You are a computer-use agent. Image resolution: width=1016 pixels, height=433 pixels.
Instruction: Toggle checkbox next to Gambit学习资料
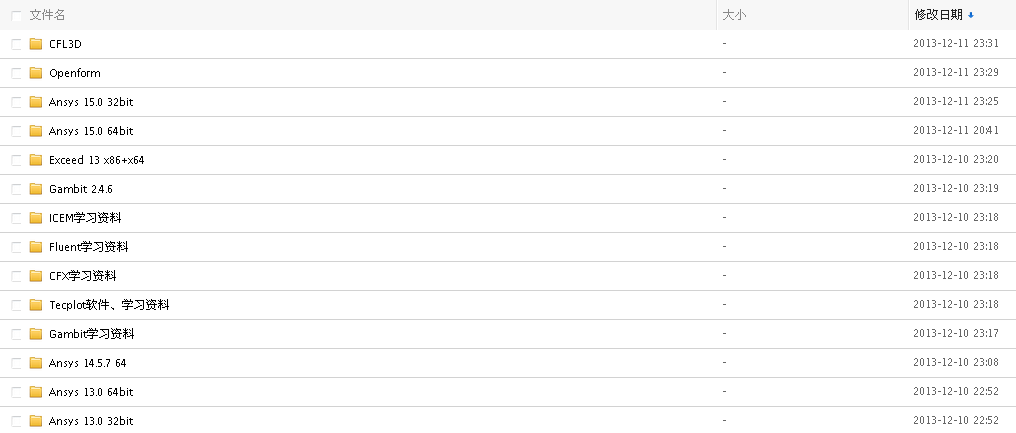16,334
